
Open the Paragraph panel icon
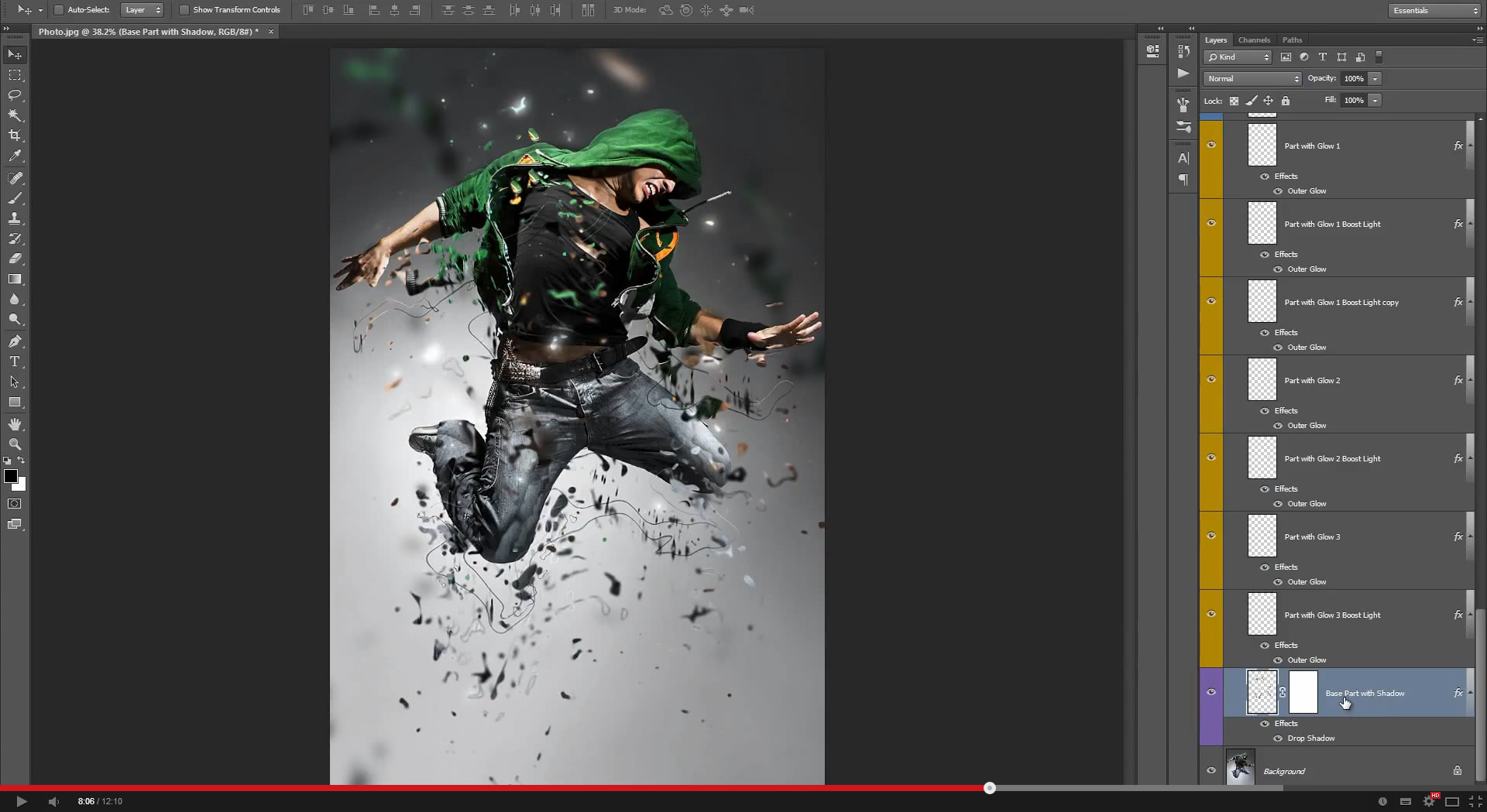(x=1183, y=180)
